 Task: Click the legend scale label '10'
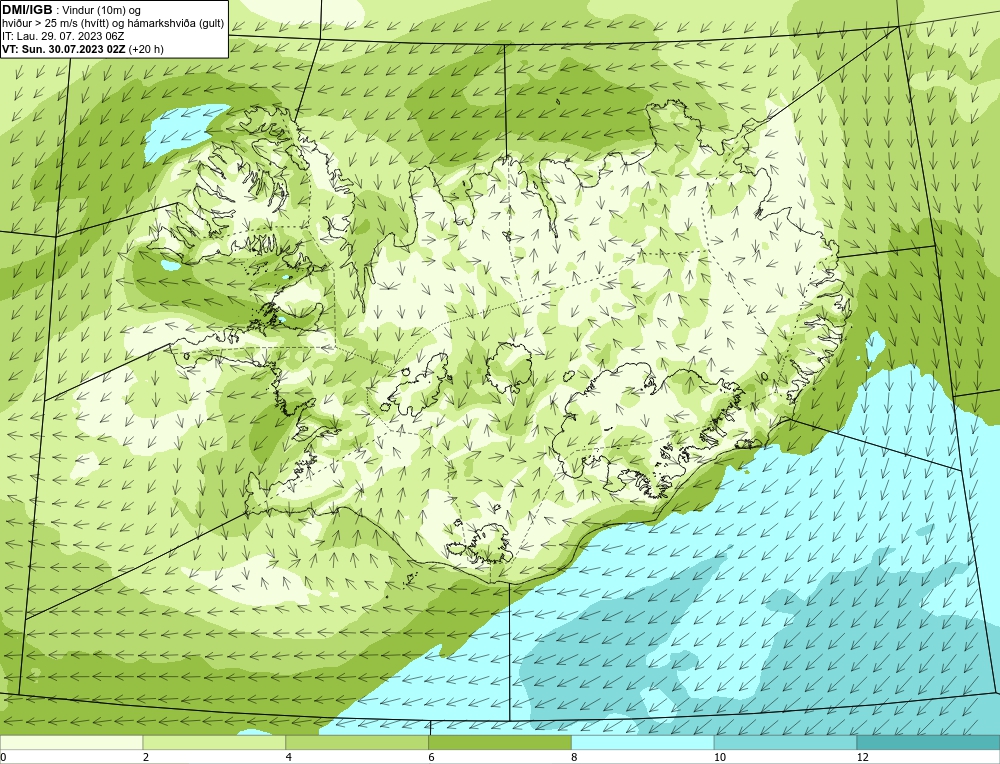pos(720,758)
